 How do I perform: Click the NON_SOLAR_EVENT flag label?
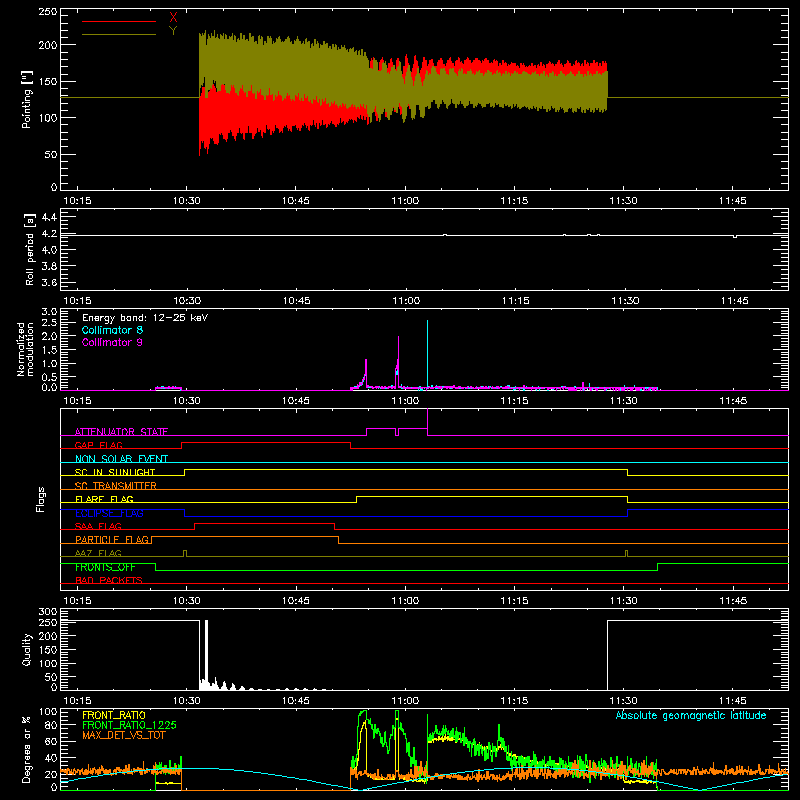click(121, 459)
